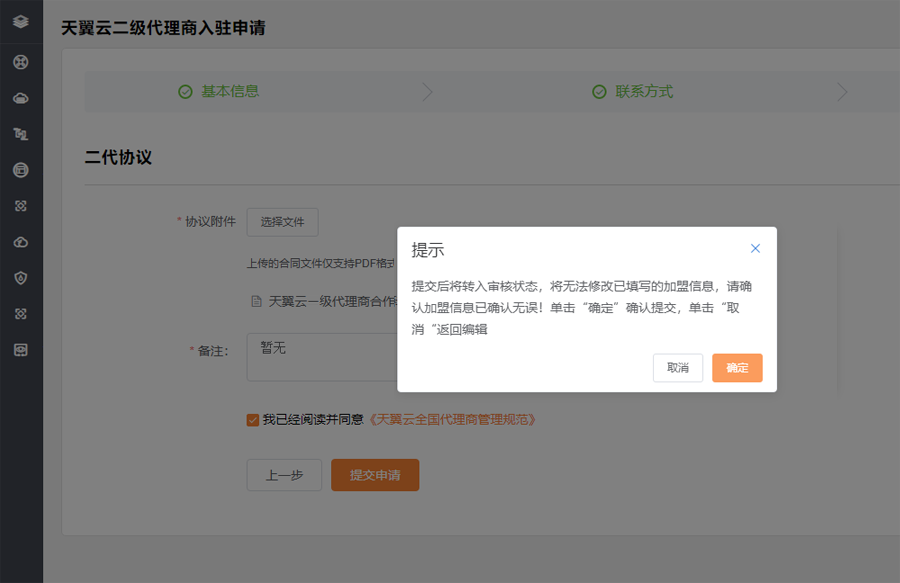Click the dialog message starting 提交后将转入审核状态
Viewport: 900px width, 583px height.
point(581,308)
